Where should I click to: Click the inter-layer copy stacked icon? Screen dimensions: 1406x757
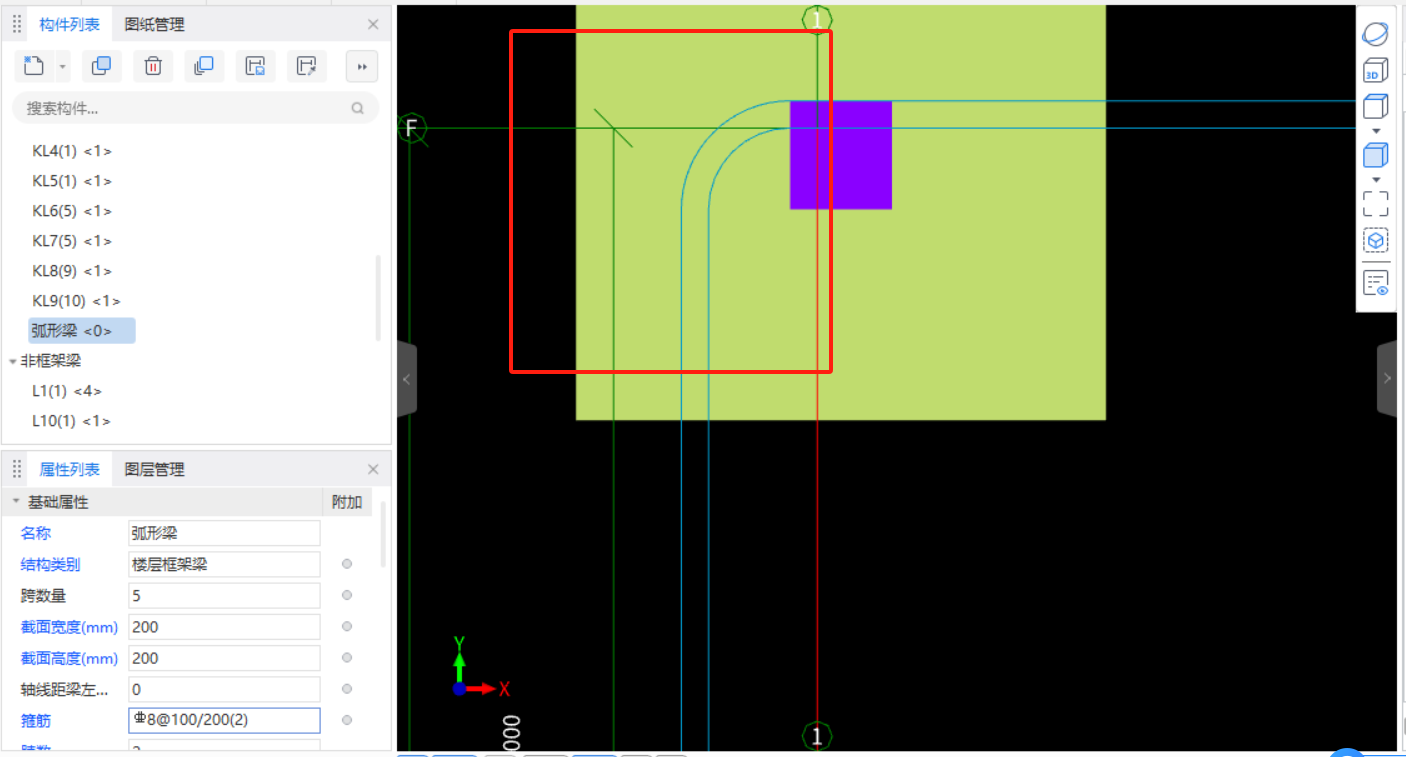(204, 66)
